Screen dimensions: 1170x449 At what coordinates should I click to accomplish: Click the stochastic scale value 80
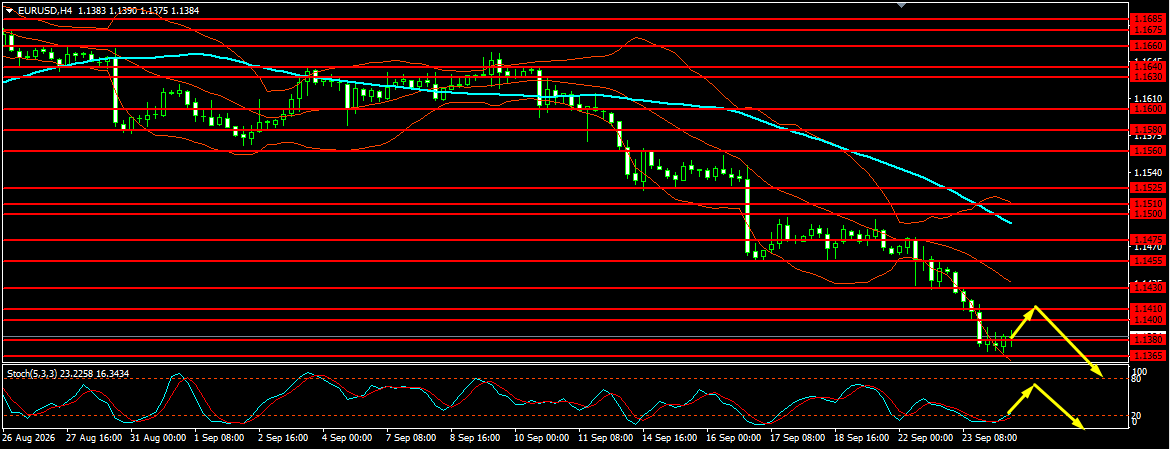1137,379
